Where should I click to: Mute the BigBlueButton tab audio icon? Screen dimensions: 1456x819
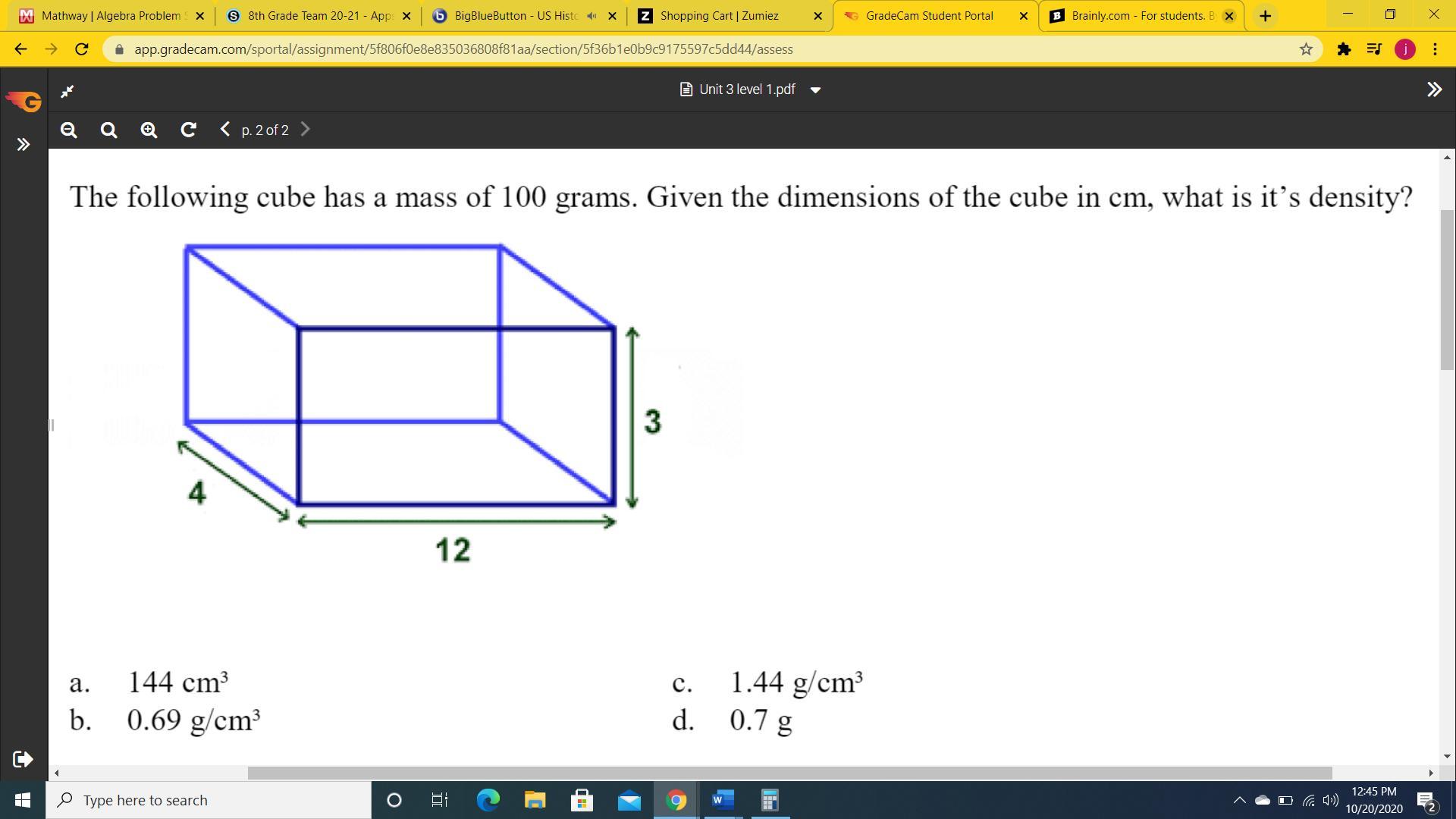point(591,15)
